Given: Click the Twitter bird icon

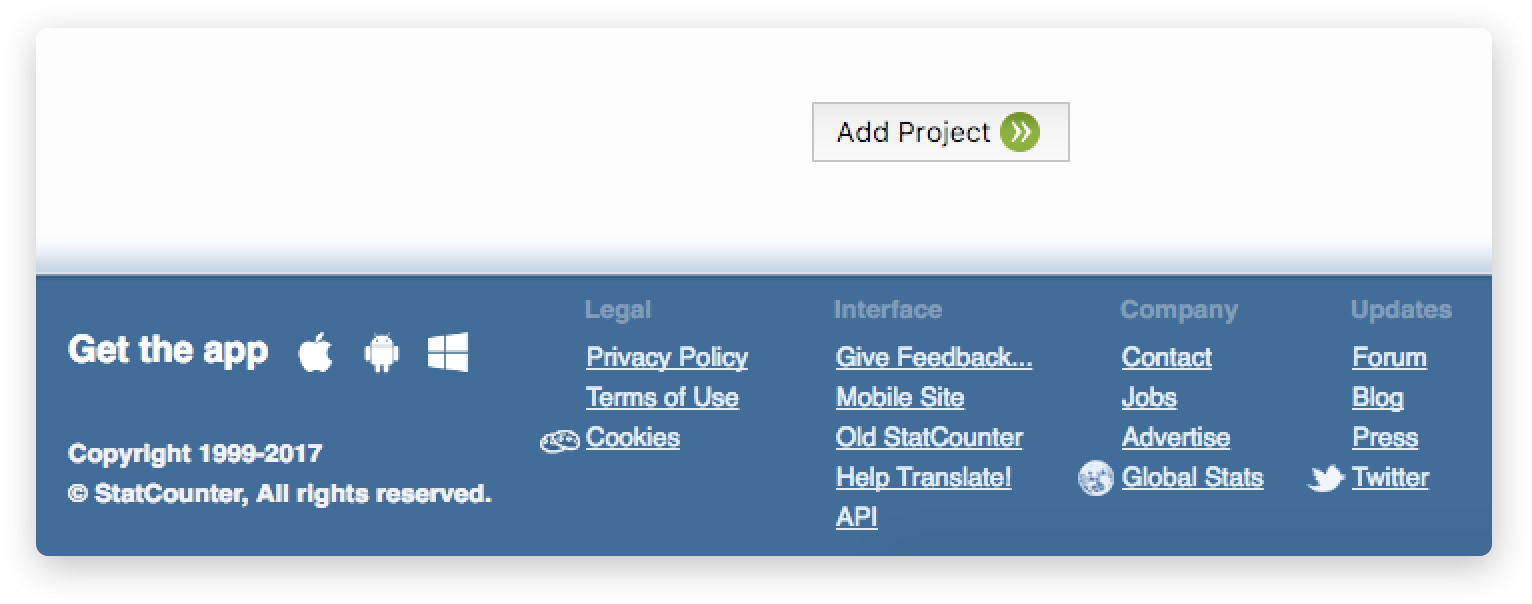Looking at the screenshot, I should tap(1324, 480).
